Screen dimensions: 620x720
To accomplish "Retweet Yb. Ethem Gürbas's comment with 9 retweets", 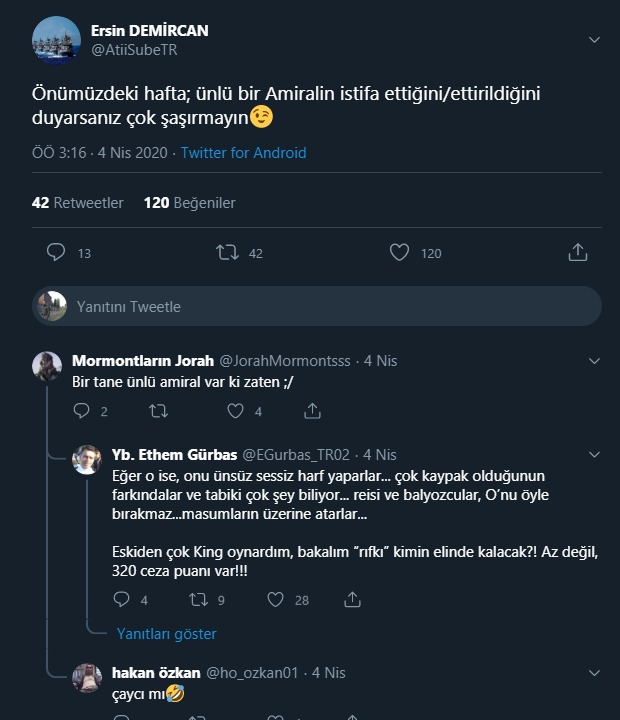I will pos(198,600).
